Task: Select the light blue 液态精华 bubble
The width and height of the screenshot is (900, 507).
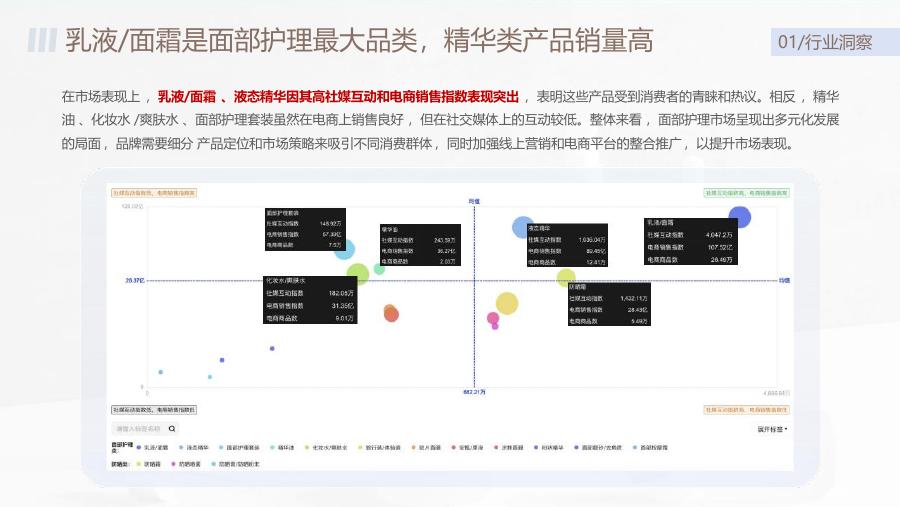Action: 522,227
